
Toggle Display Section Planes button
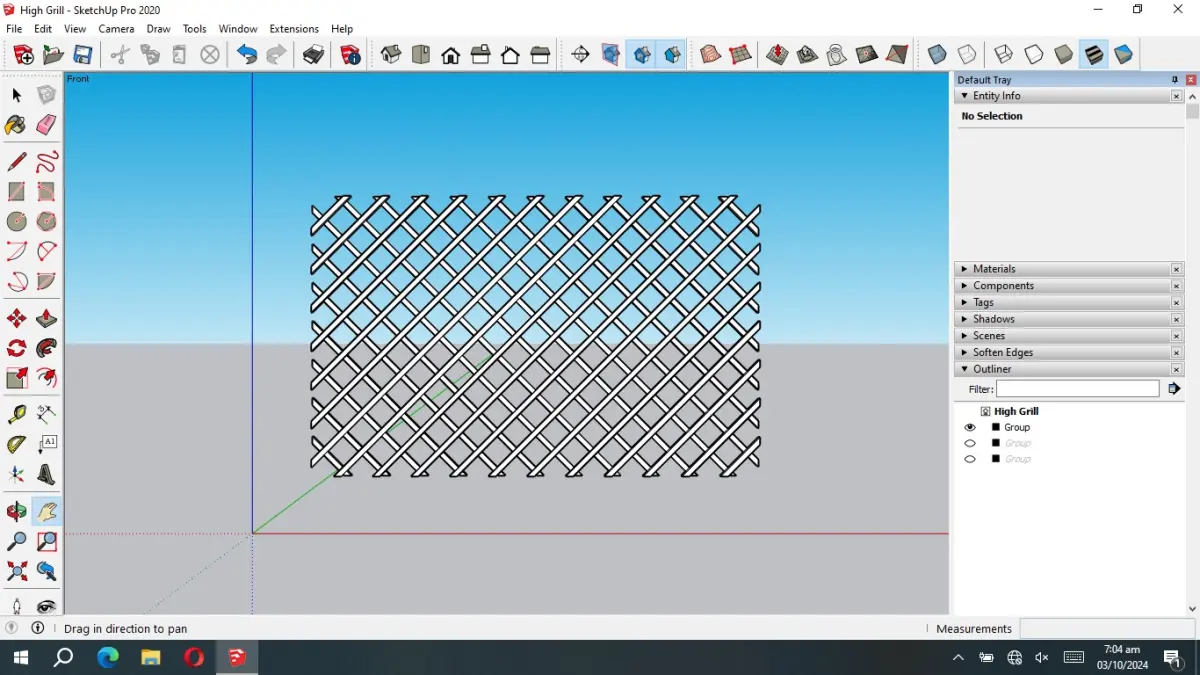[611, 55]
